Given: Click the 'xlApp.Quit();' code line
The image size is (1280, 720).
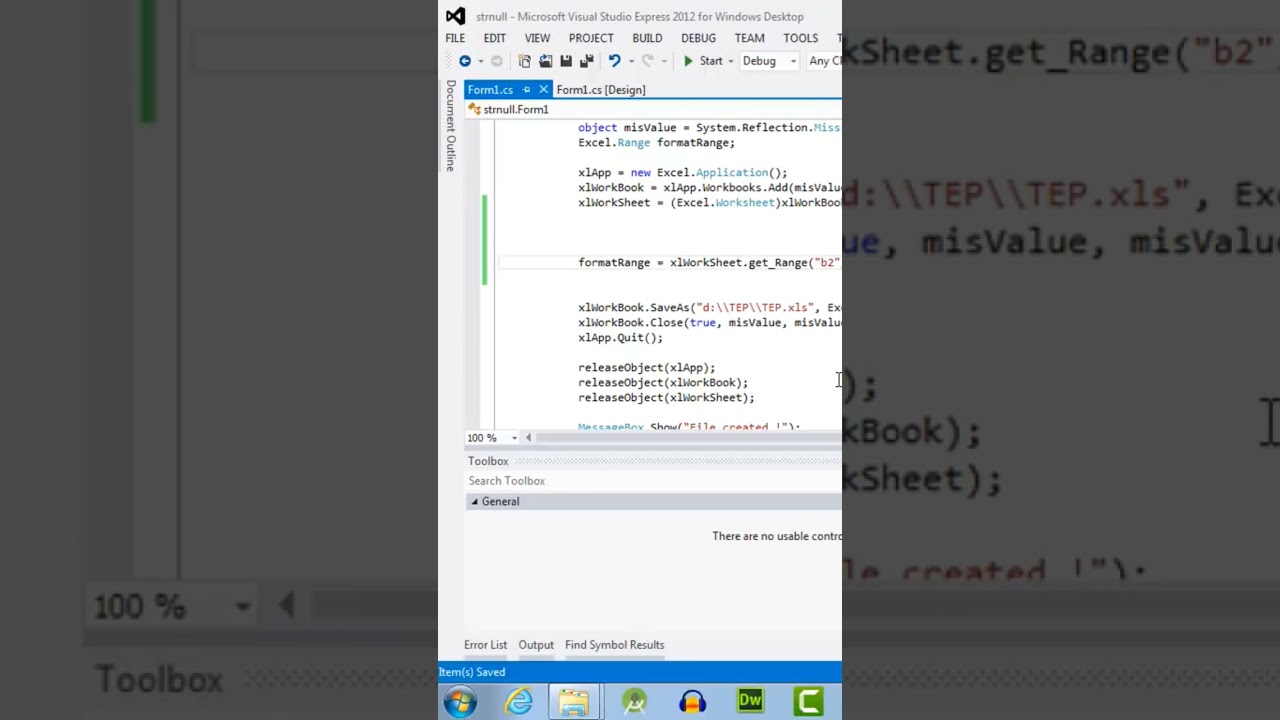Looking at the screenshot, I should point(620,338).
